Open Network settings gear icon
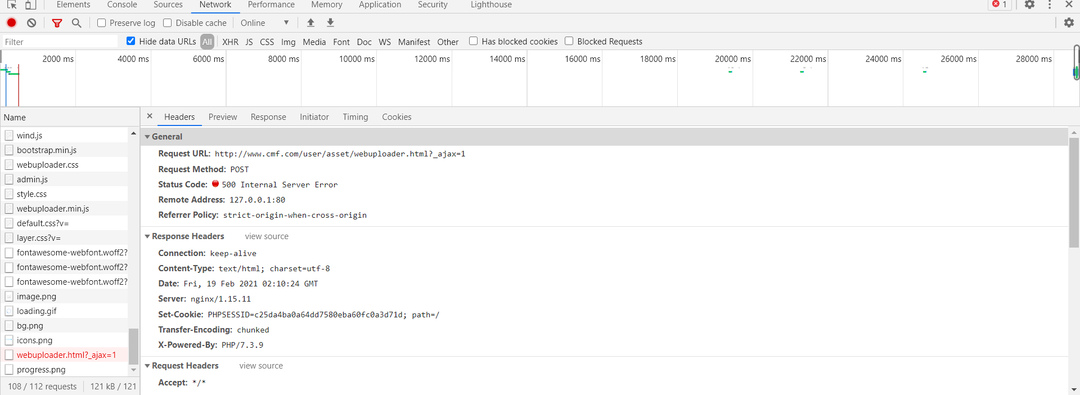This screenshot has width=1080, height=395. pyautogui.click(x=1068, y=23)
